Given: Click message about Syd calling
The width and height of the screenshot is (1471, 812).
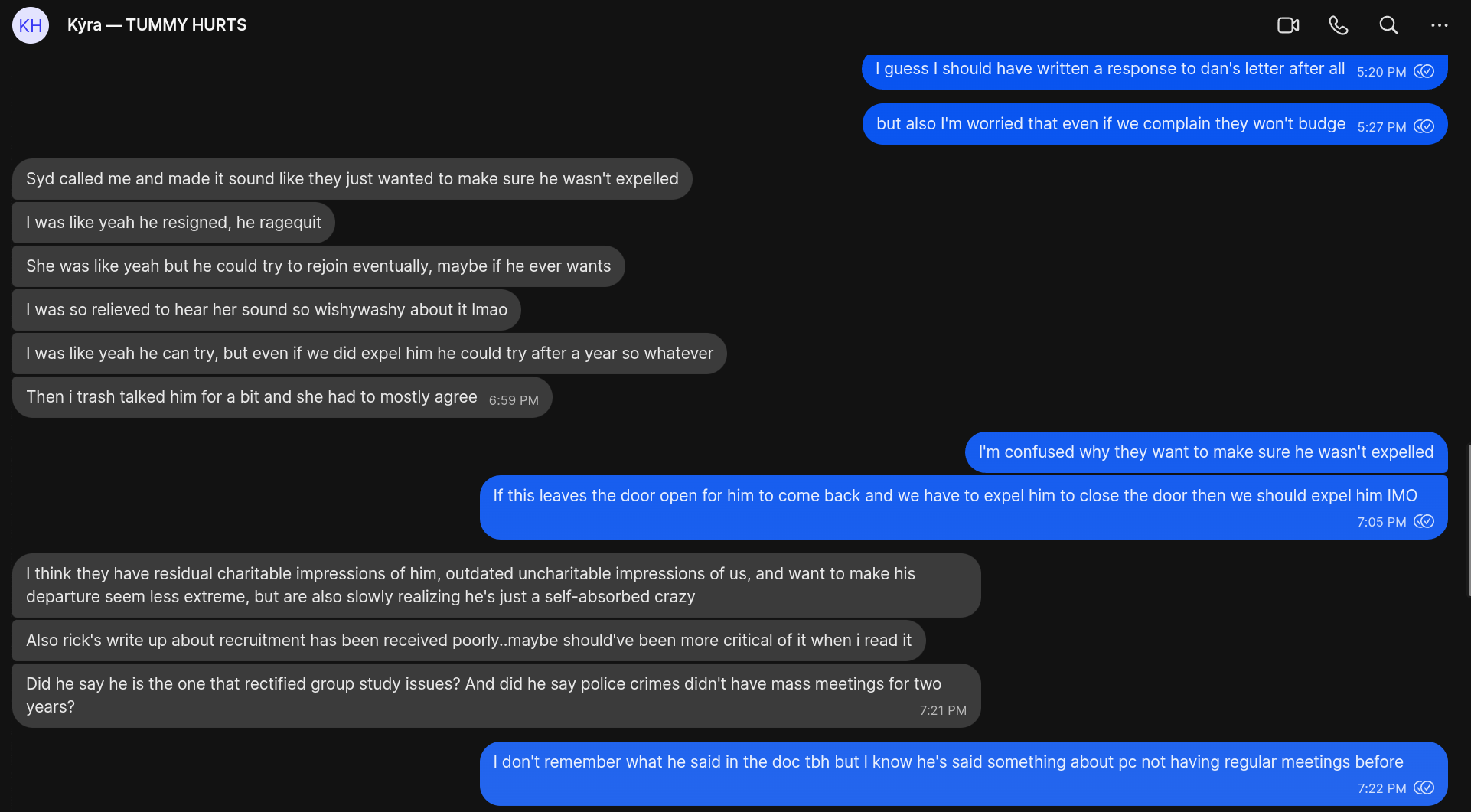Looking at the screenshot, I should pos(352,179).
